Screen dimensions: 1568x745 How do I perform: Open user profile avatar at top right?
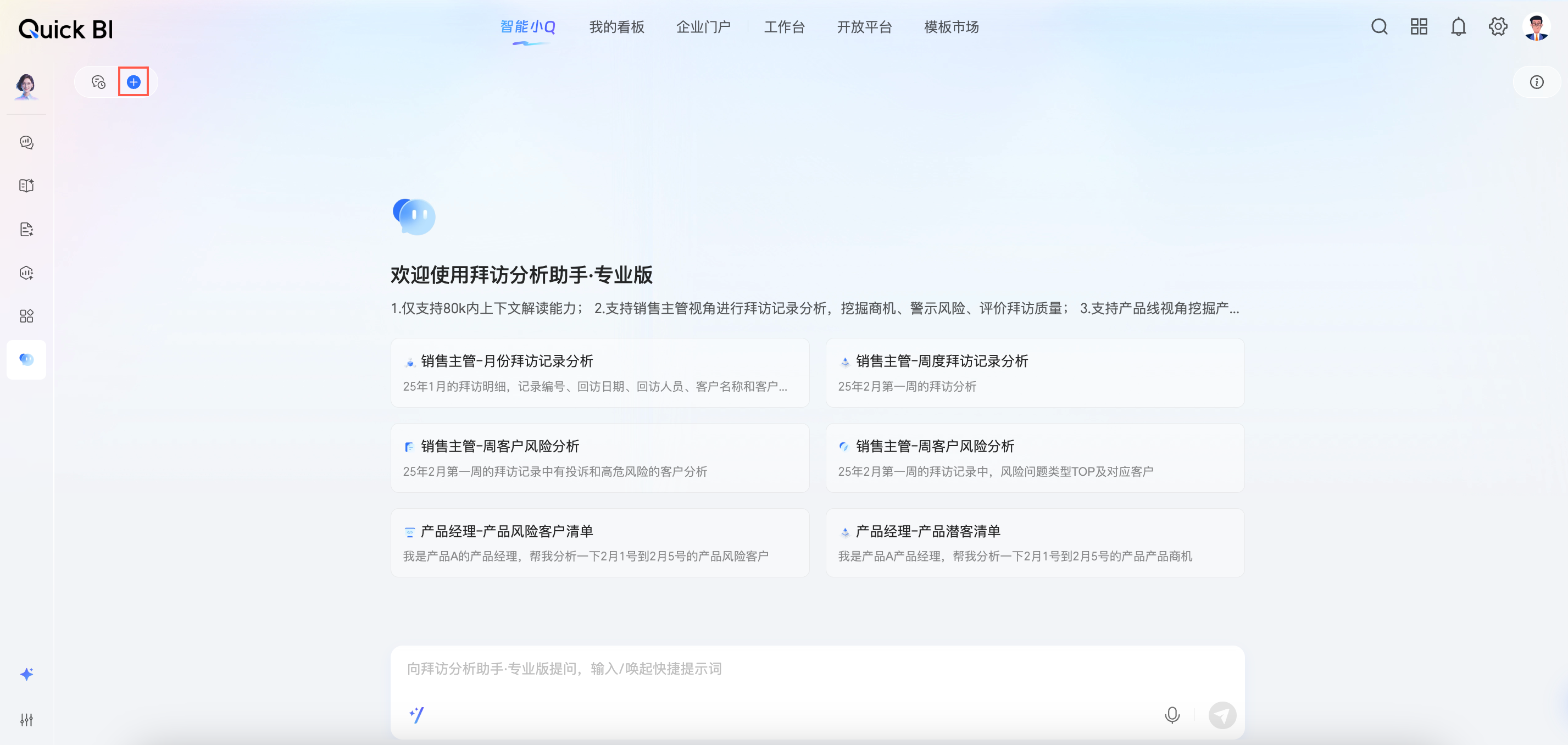tap(1536, 27)
